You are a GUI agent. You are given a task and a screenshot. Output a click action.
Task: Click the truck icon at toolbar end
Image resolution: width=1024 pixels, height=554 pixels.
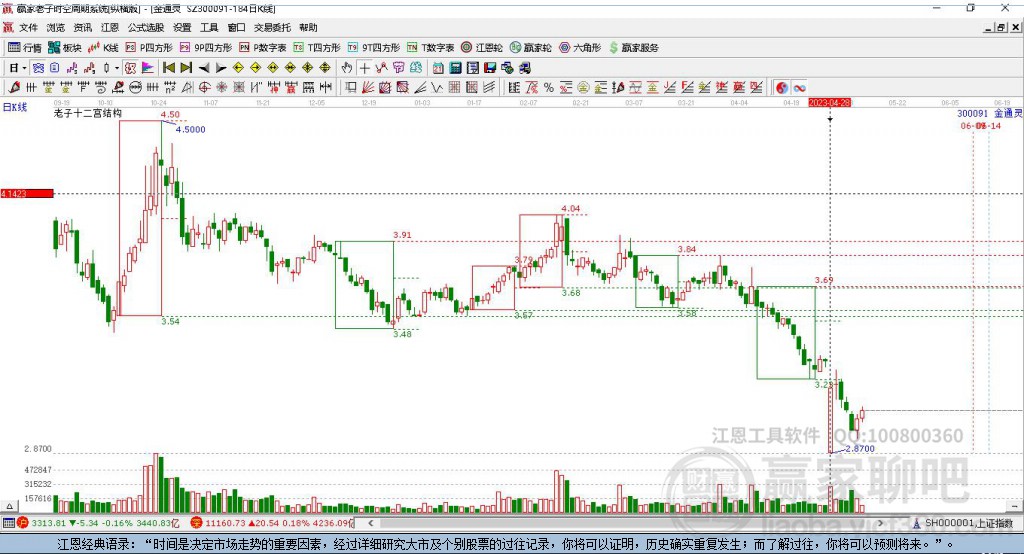click(x=524, y=68)
